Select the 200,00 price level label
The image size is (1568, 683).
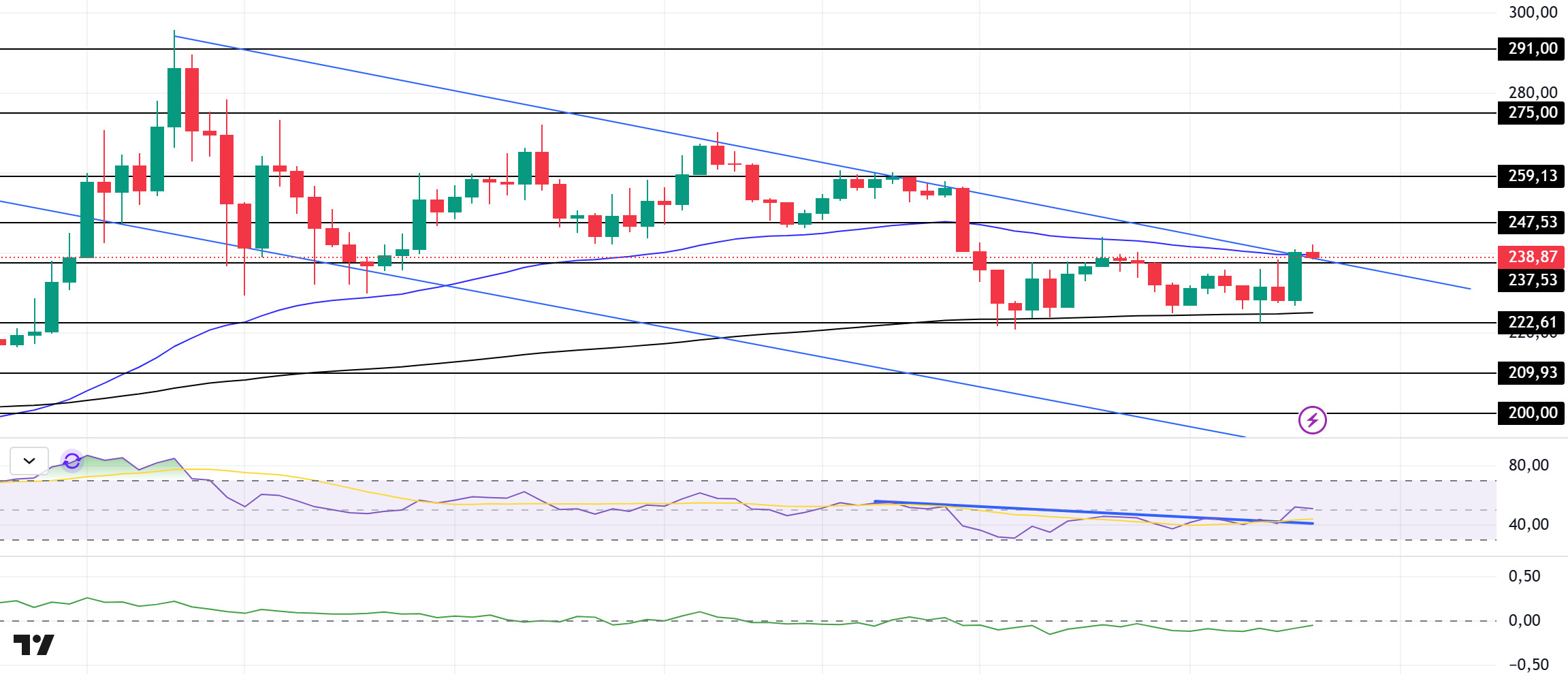[1531, 413]
